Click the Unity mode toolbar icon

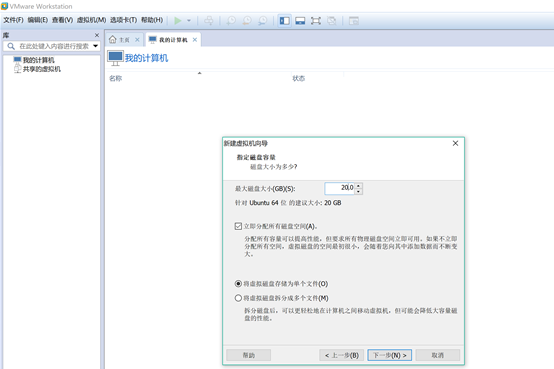(331, 20)
